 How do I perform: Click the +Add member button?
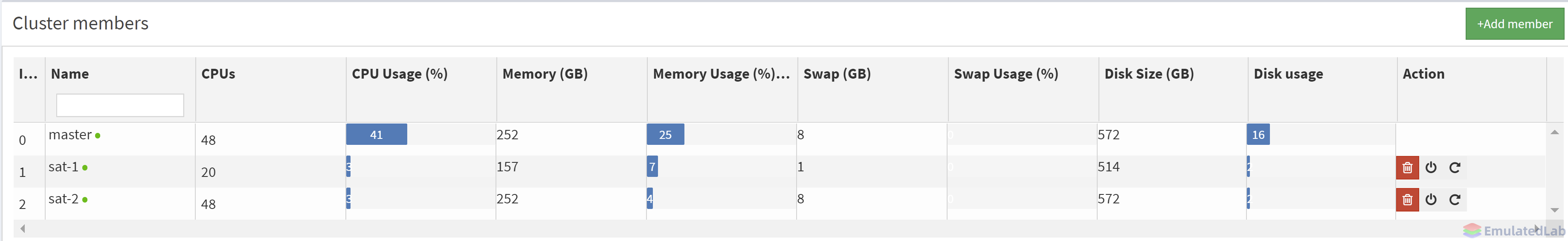click(1514, 24)
